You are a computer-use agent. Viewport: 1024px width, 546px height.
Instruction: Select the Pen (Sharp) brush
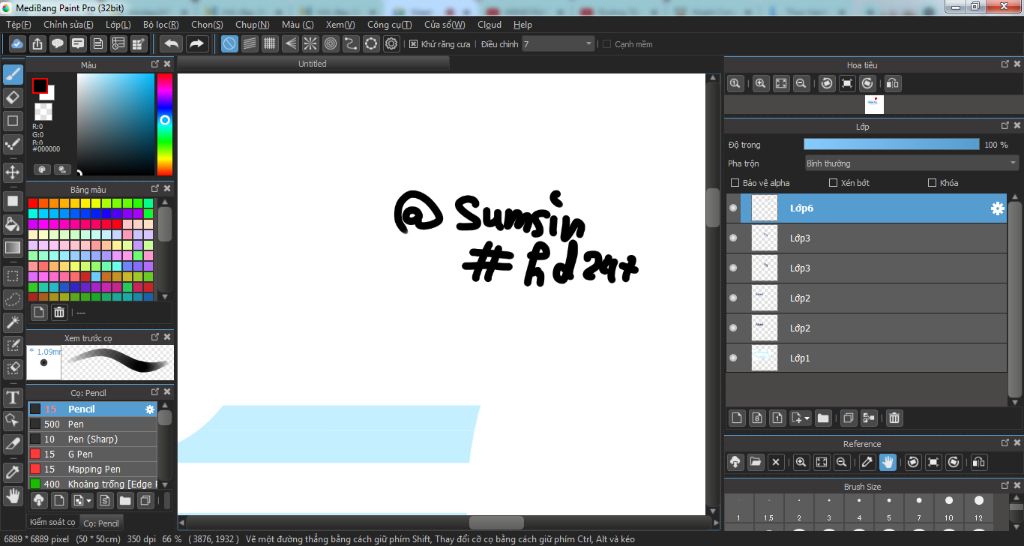[x=93, y=439]
